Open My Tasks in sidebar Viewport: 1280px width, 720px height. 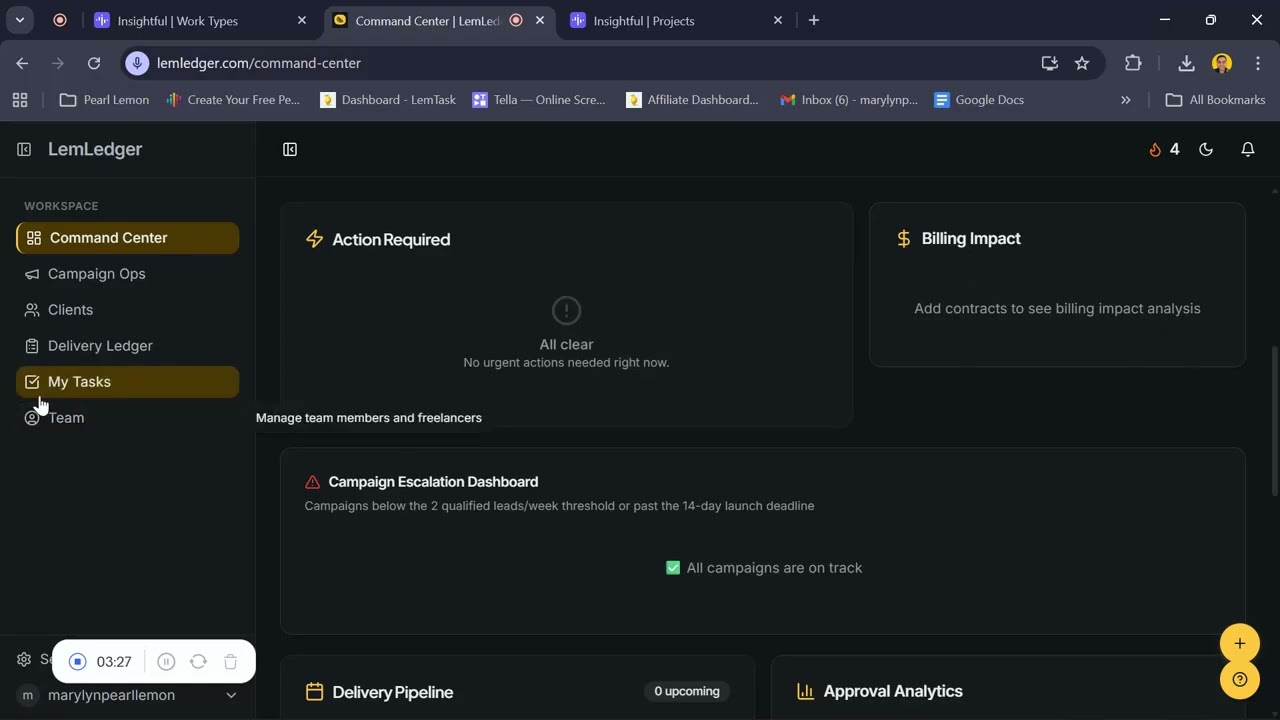pos(127,382)
